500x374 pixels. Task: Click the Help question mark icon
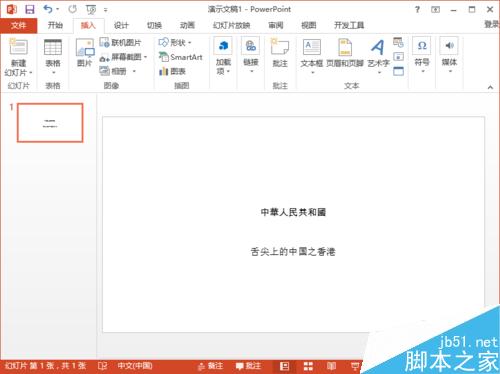point(417,10)
